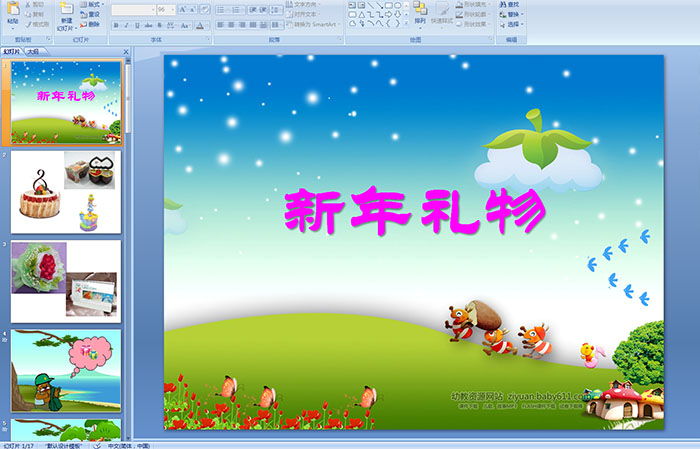Toggle Text Shadow (S) formatting

coord(159,25)
